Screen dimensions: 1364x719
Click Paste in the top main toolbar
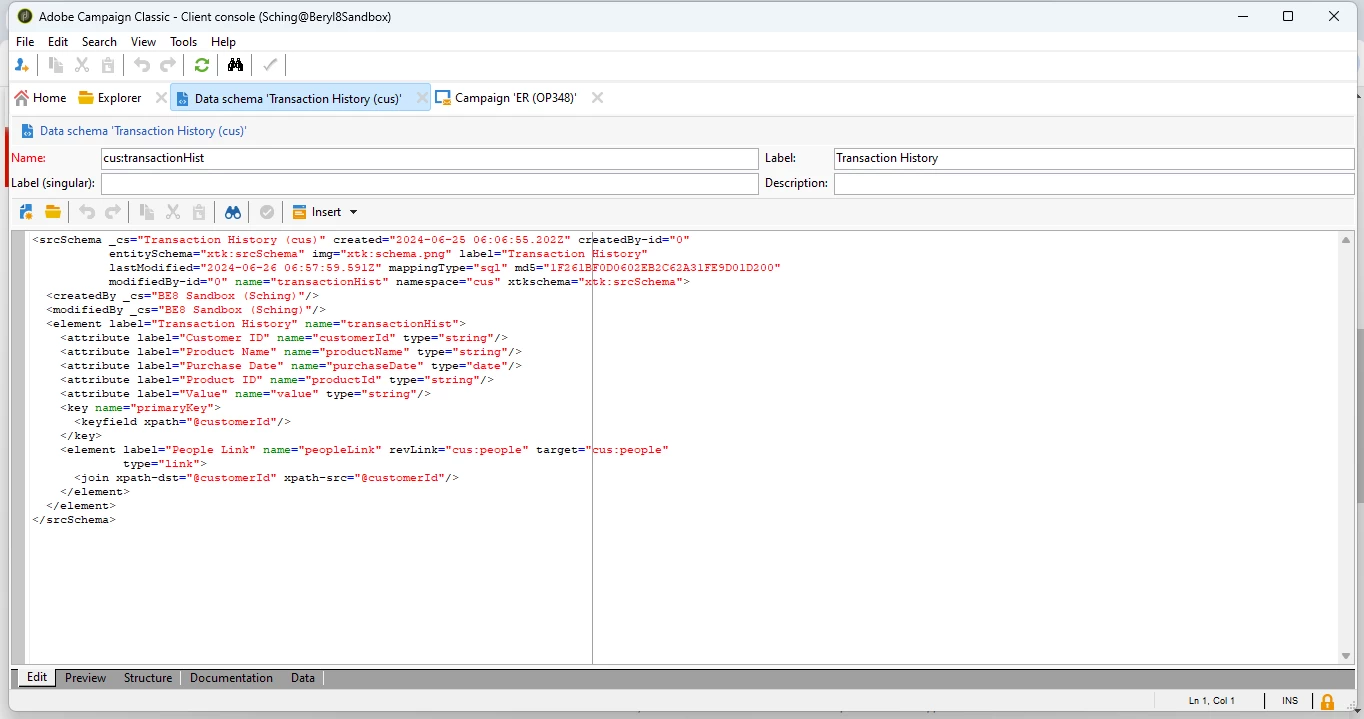(108, 65)
